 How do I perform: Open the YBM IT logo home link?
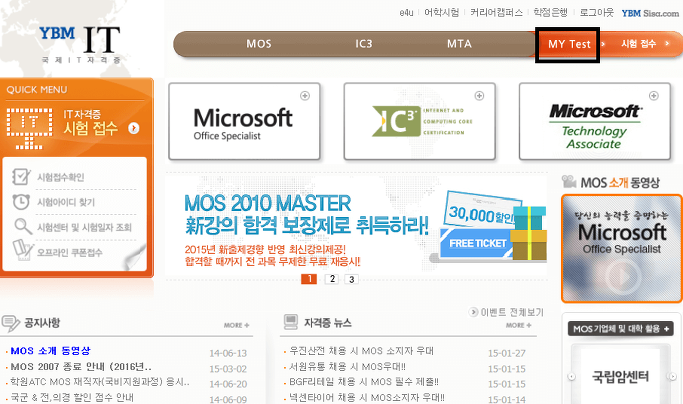coord(80,44)
